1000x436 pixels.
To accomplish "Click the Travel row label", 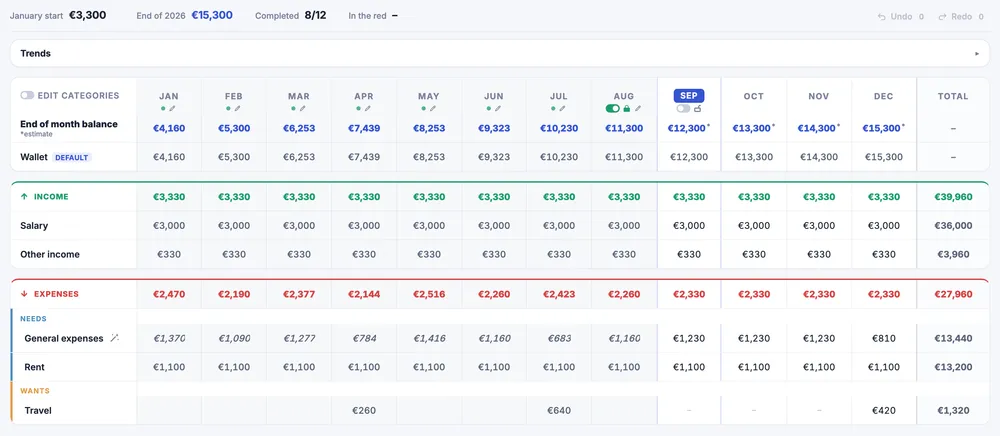I will pos(38,411).
